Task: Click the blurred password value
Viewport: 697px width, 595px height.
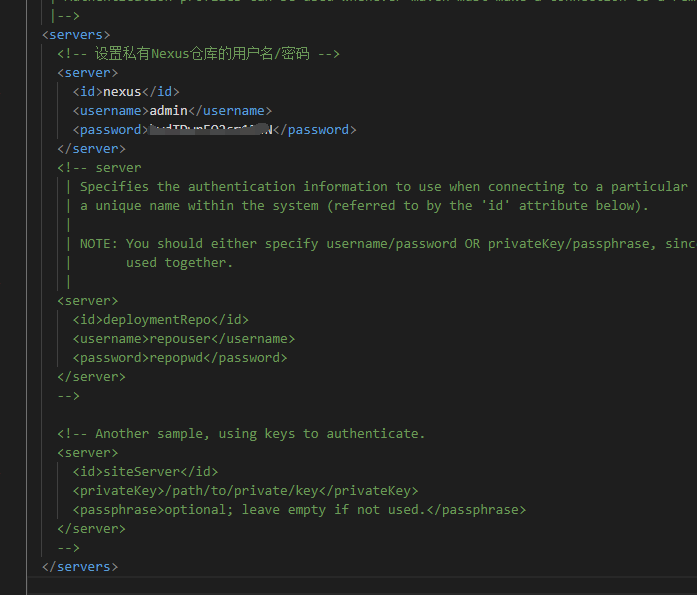Action: pos(211,130)
